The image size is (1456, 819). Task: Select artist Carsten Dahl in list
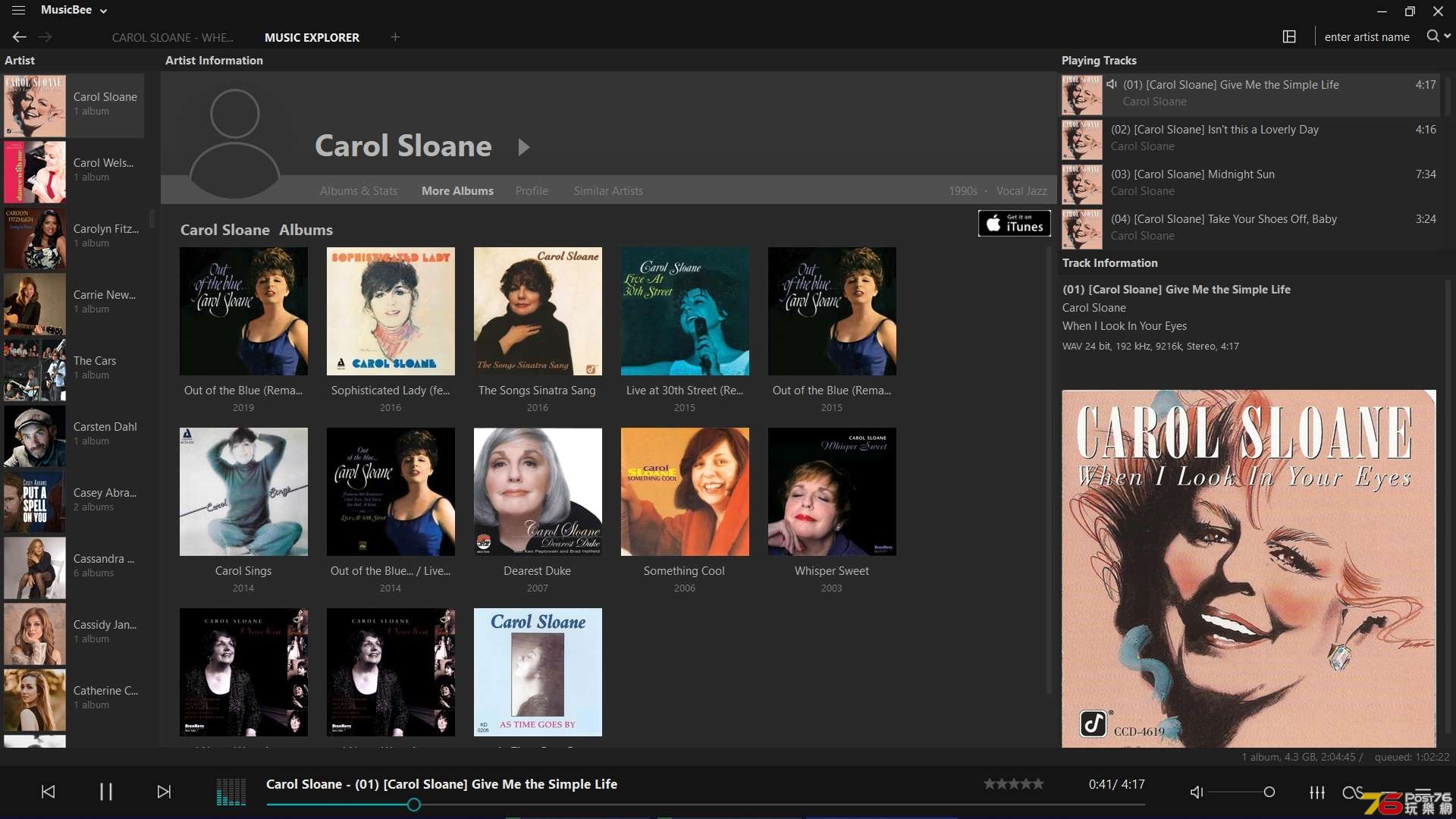(74, 435)
